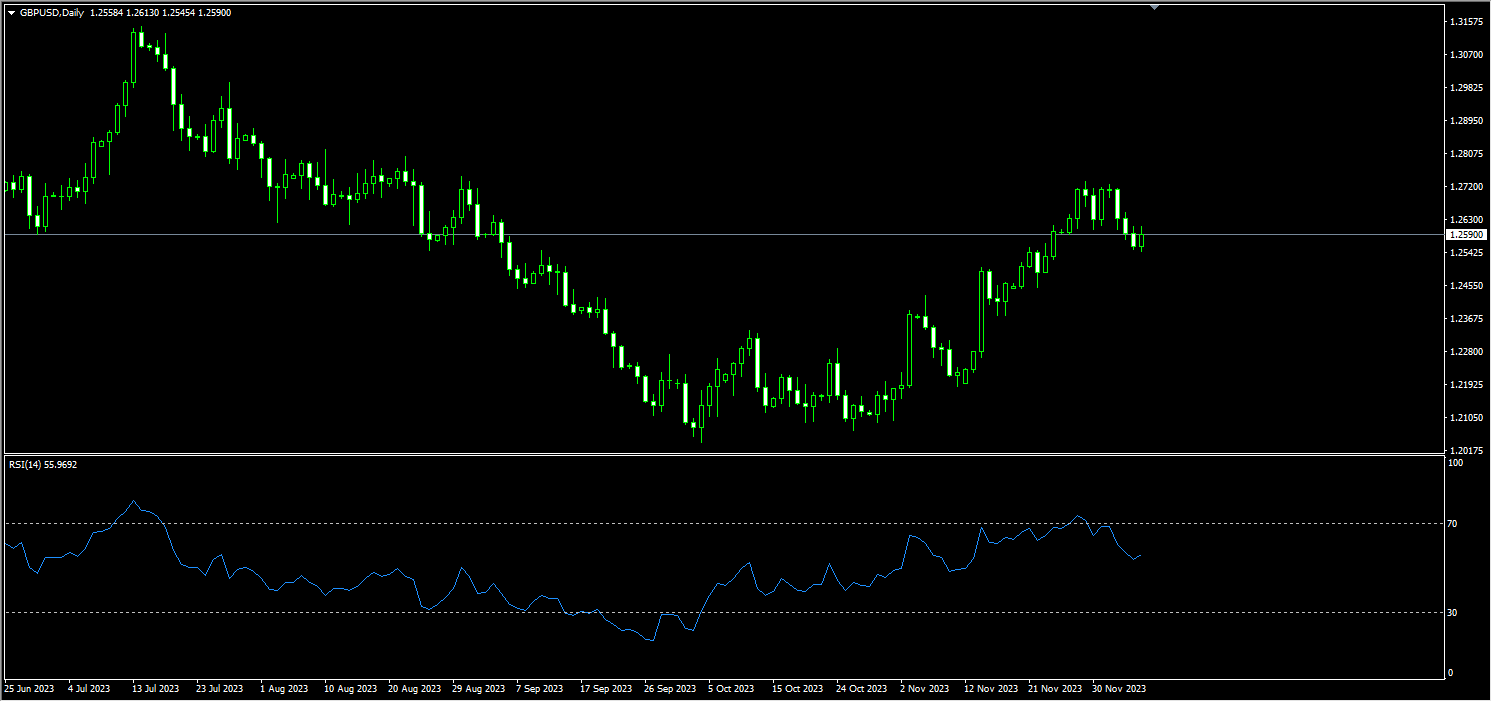The width and height of the screenshot is (1492, 702).
Task: Click the 17 Sep 2023 date label
Action: tap(607, 689)
